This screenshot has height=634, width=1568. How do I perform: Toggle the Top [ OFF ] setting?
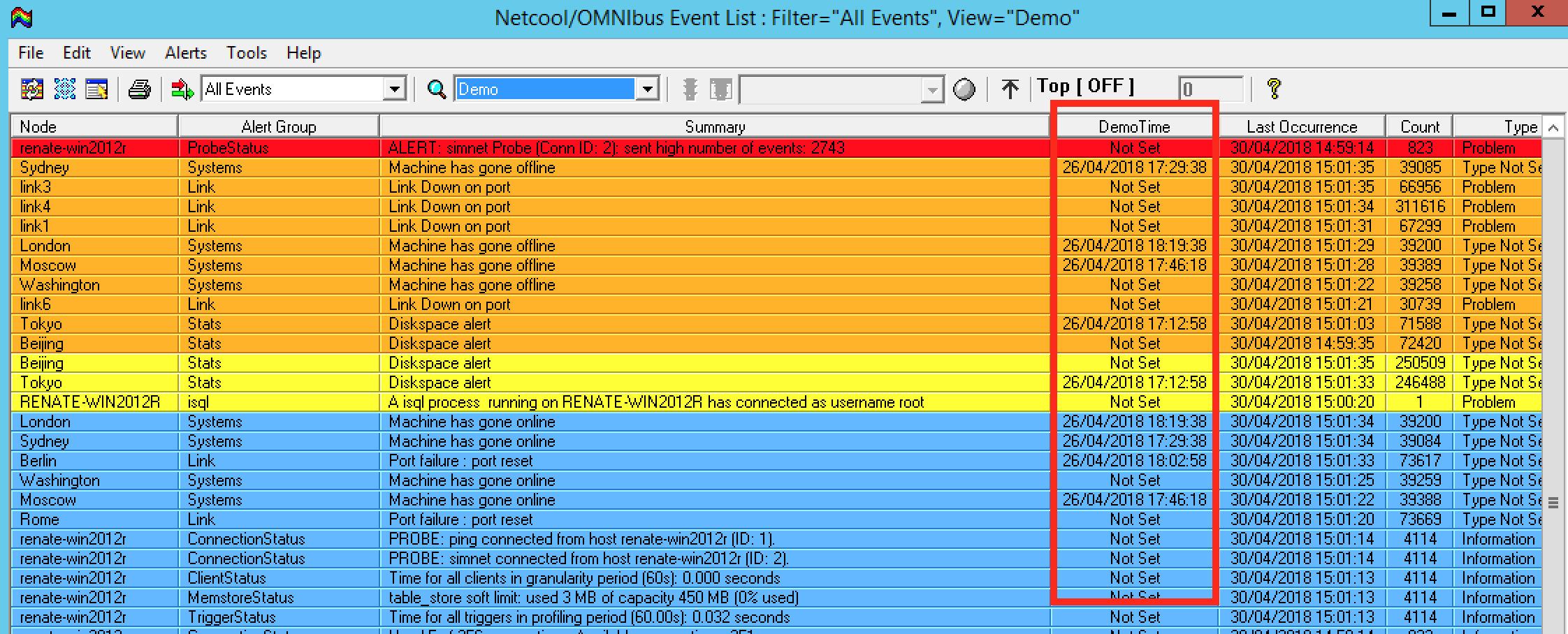1087,86
